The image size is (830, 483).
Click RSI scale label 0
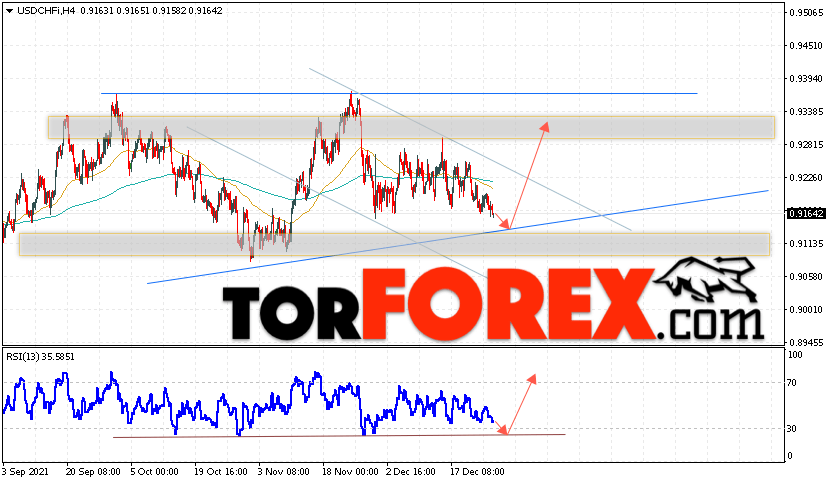pos(790,455)
